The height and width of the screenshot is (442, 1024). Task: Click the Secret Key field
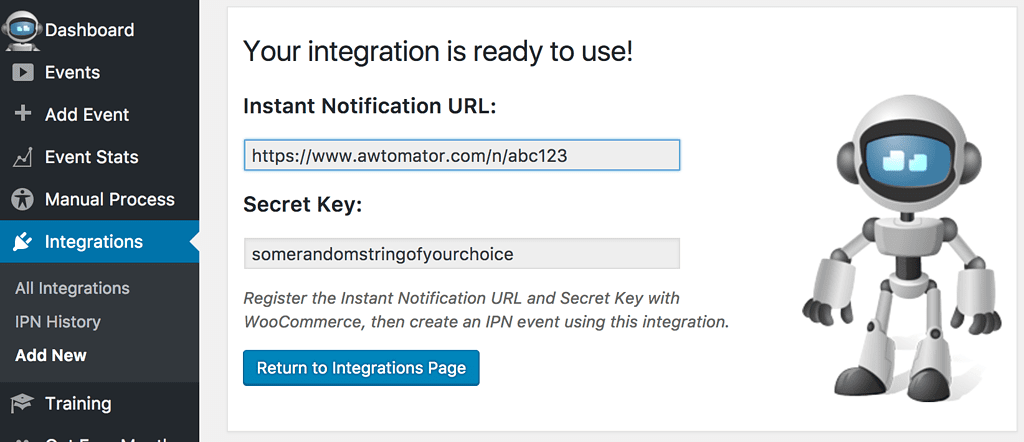pos(462,253)
